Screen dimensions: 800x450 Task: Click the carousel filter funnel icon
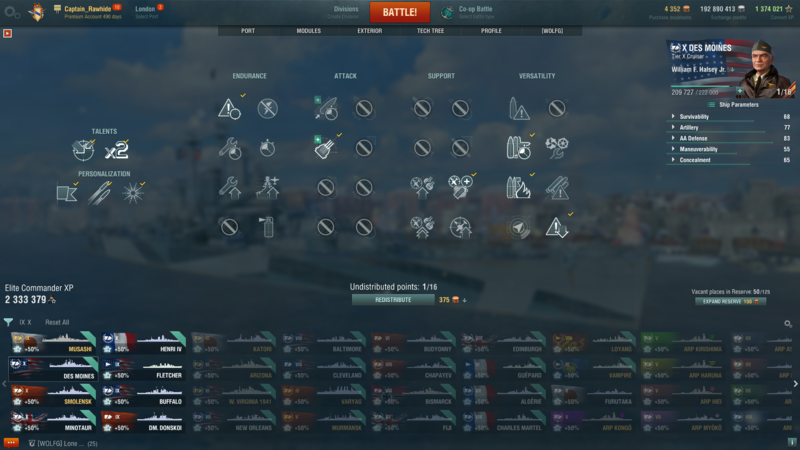[8, 322]
